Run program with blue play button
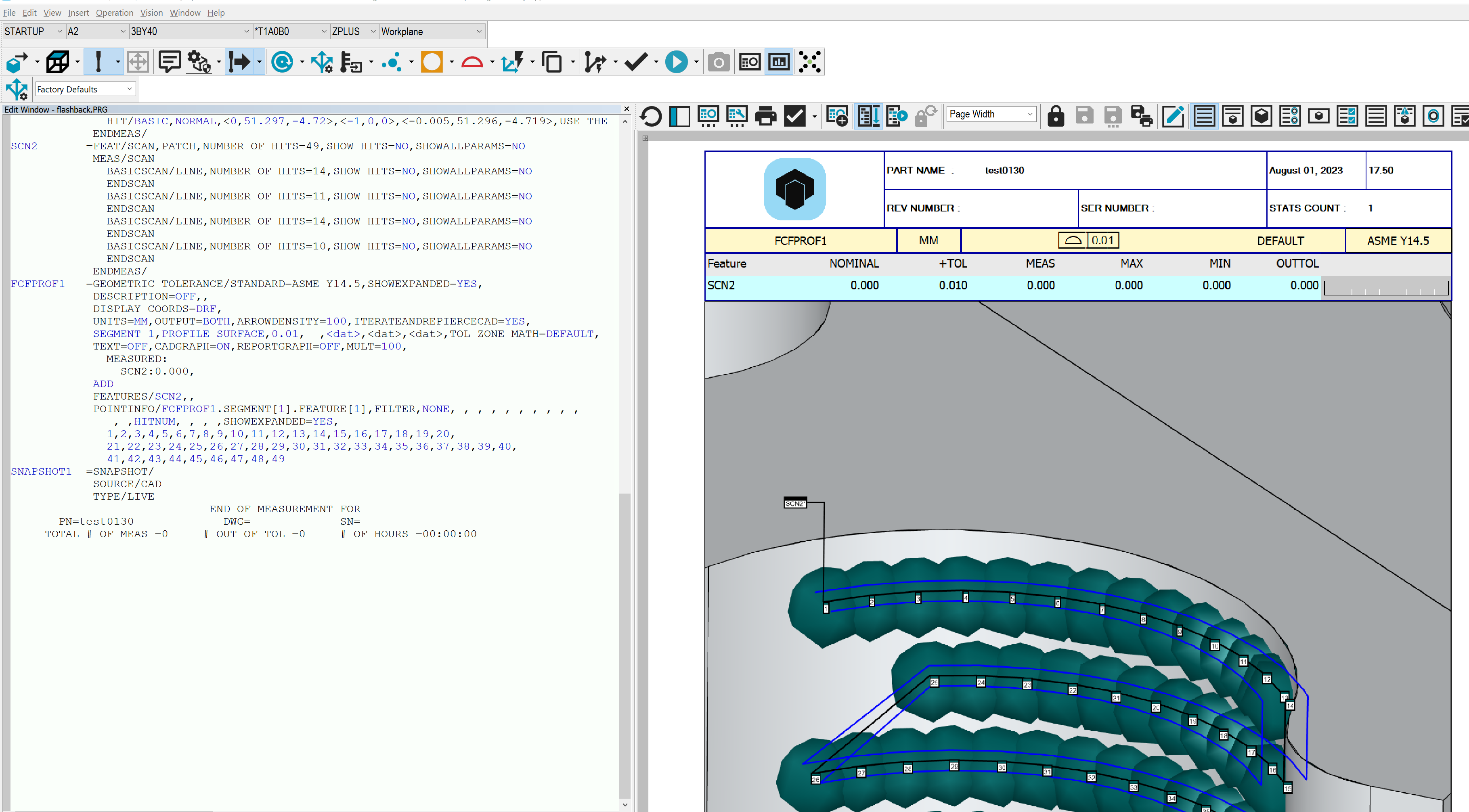 coord(676,62)
